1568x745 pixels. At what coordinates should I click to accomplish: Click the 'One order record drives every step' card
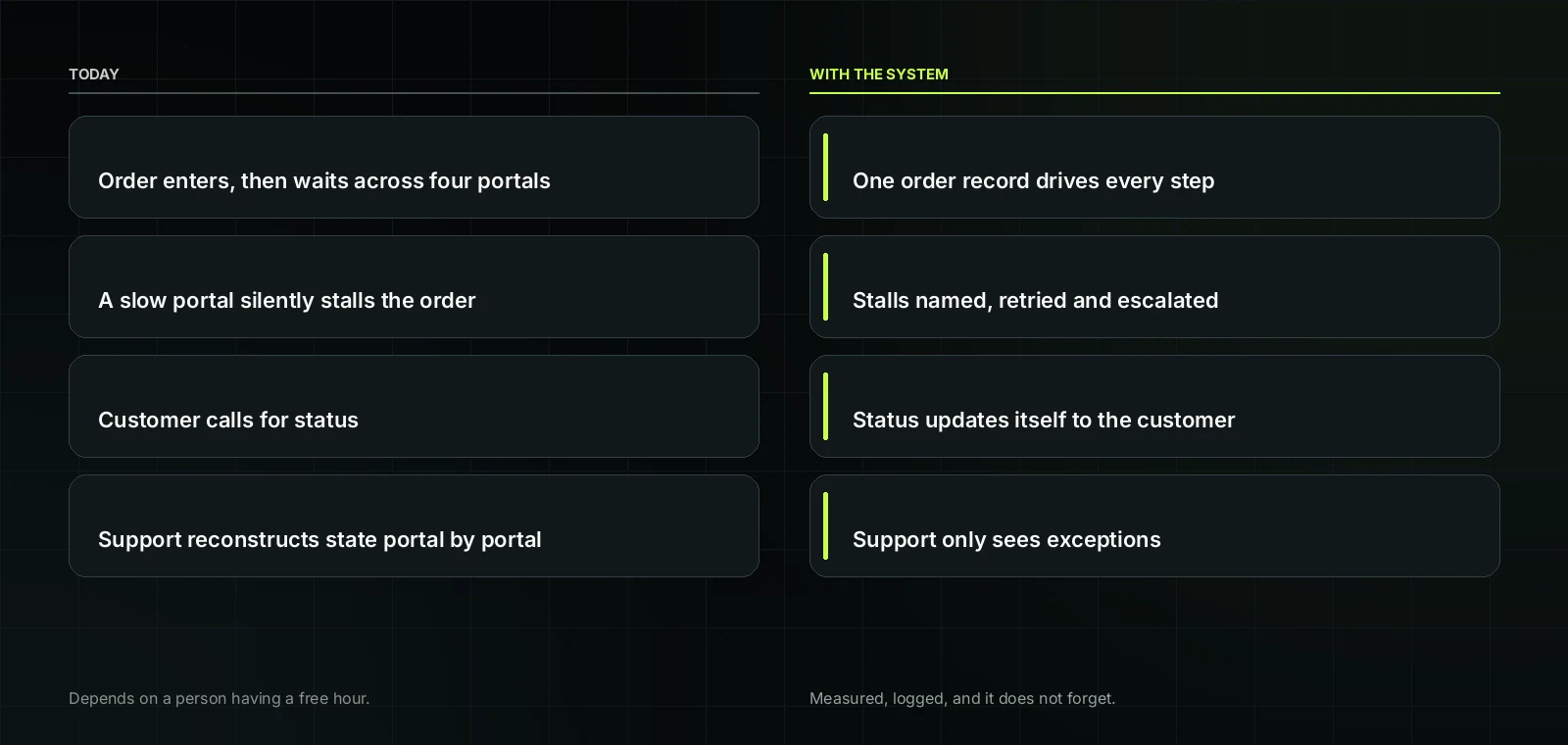tap(1154, 168)
